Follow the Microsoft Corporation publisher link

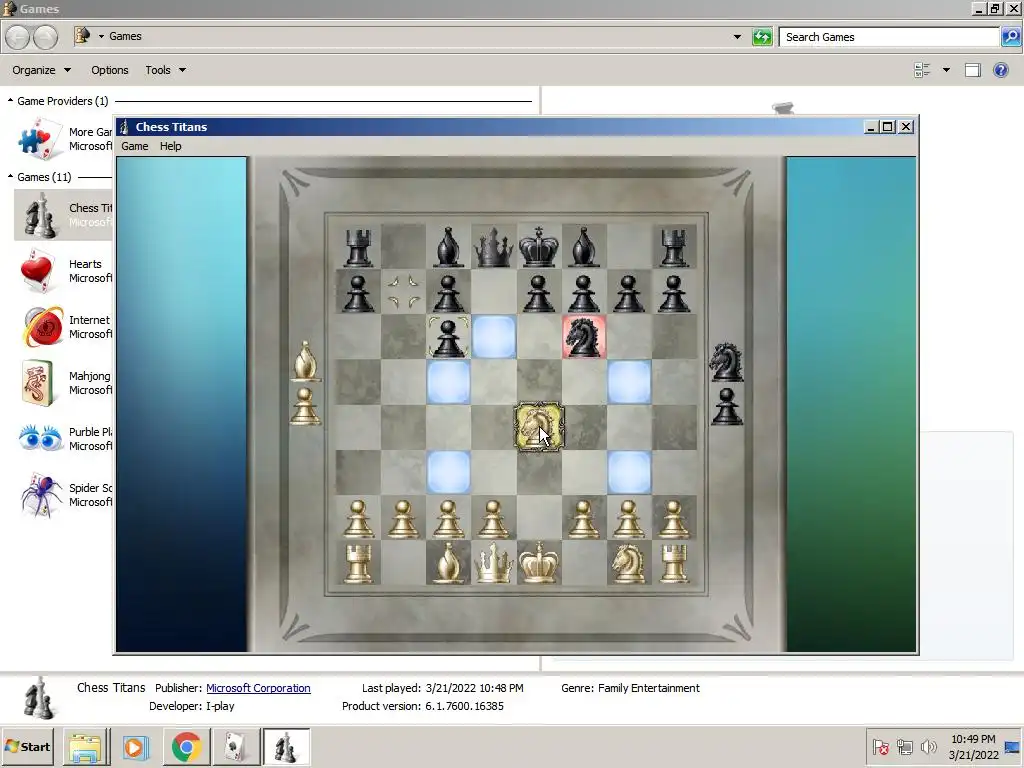258,688
